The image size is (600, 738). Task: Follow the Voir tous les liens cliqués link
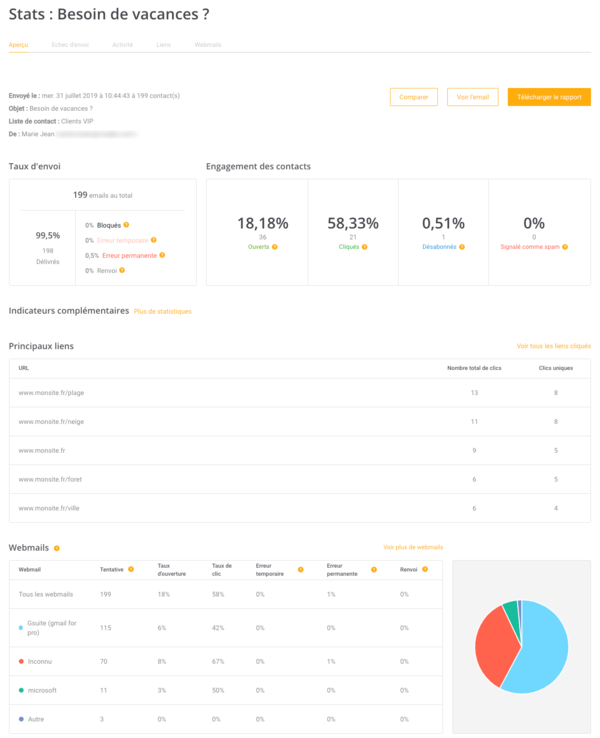553,346
